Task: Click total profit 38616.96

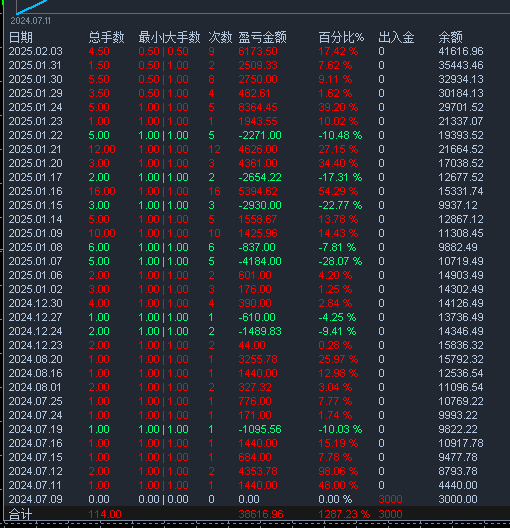Action: tap(261, 514)
